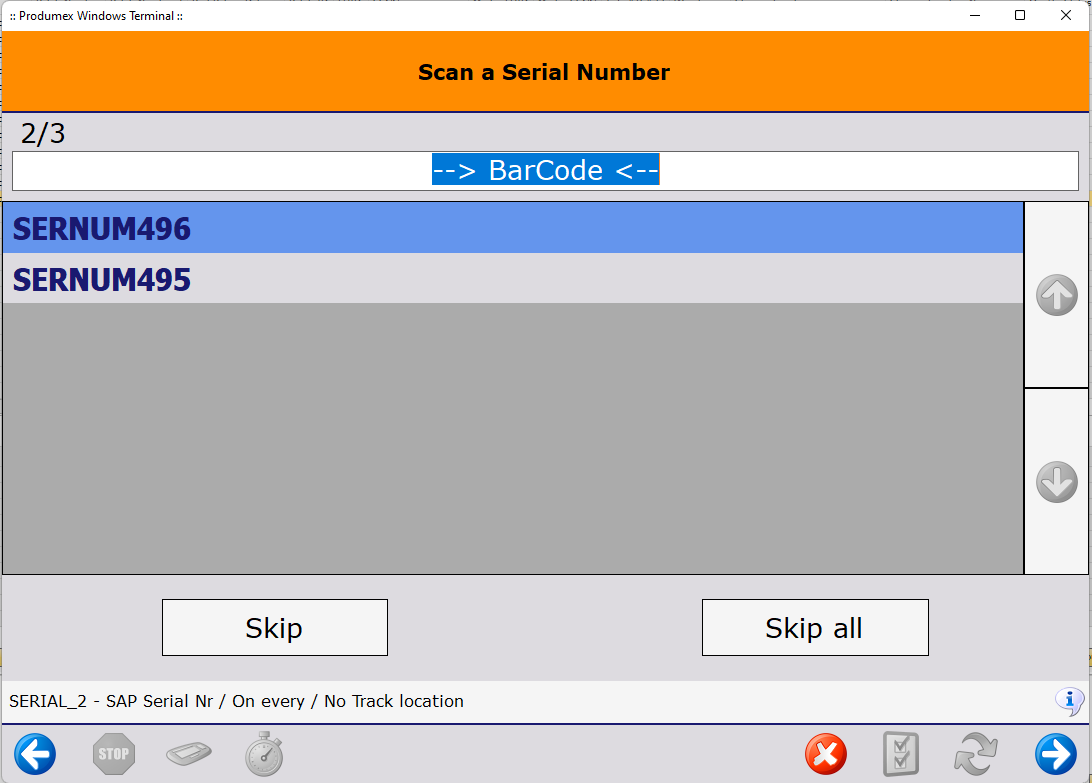Screen dimensions: 1092x783
Task: Open the info speech bubble icon
Action: coord(1070,701)
